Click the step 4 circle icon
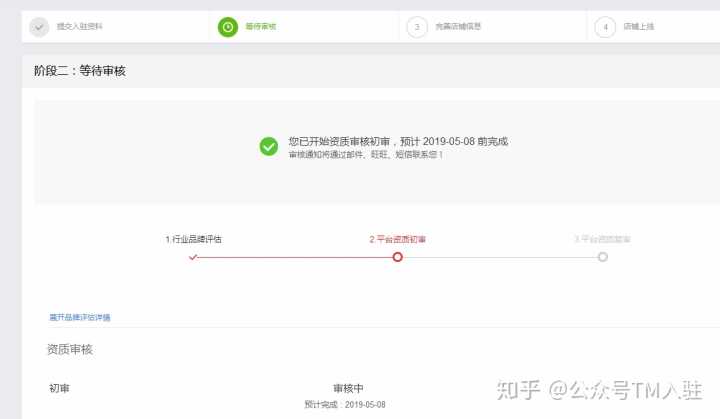The height and width of the screenshot is (419, 720). (x=605, y=27)
